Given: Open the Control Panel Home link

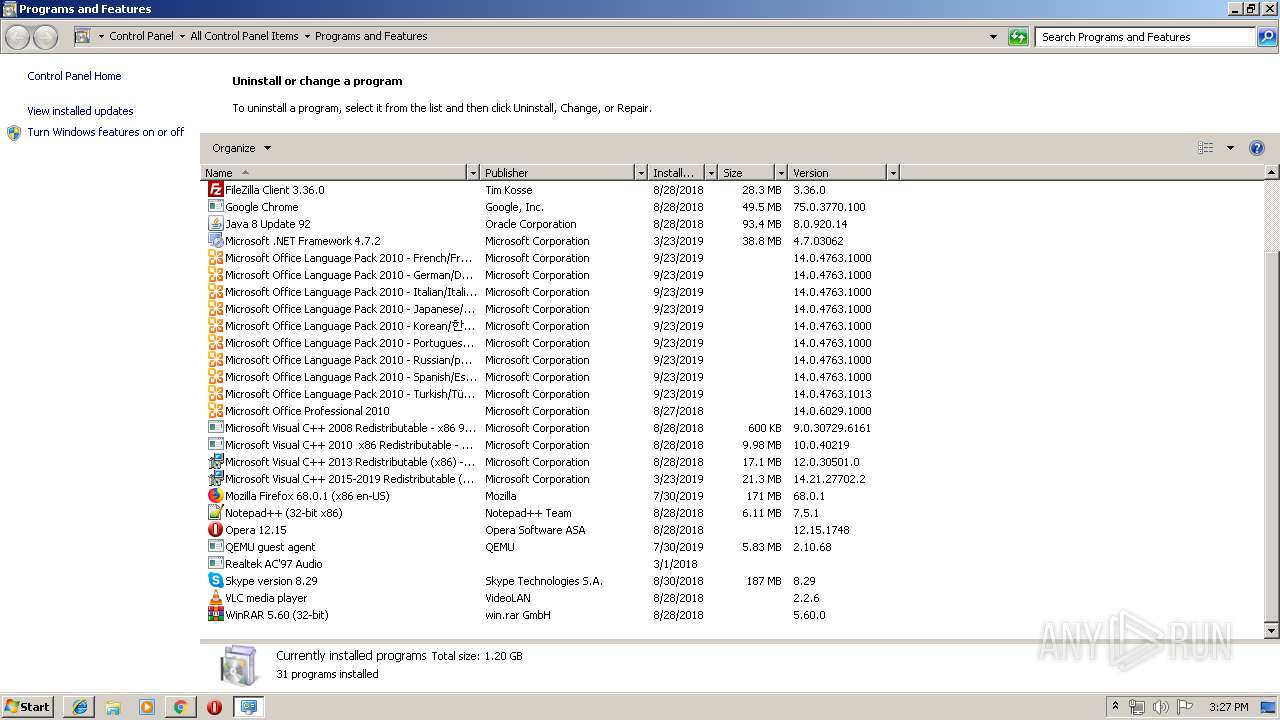Looking at the screenshot, I should [x=74, y=76].
